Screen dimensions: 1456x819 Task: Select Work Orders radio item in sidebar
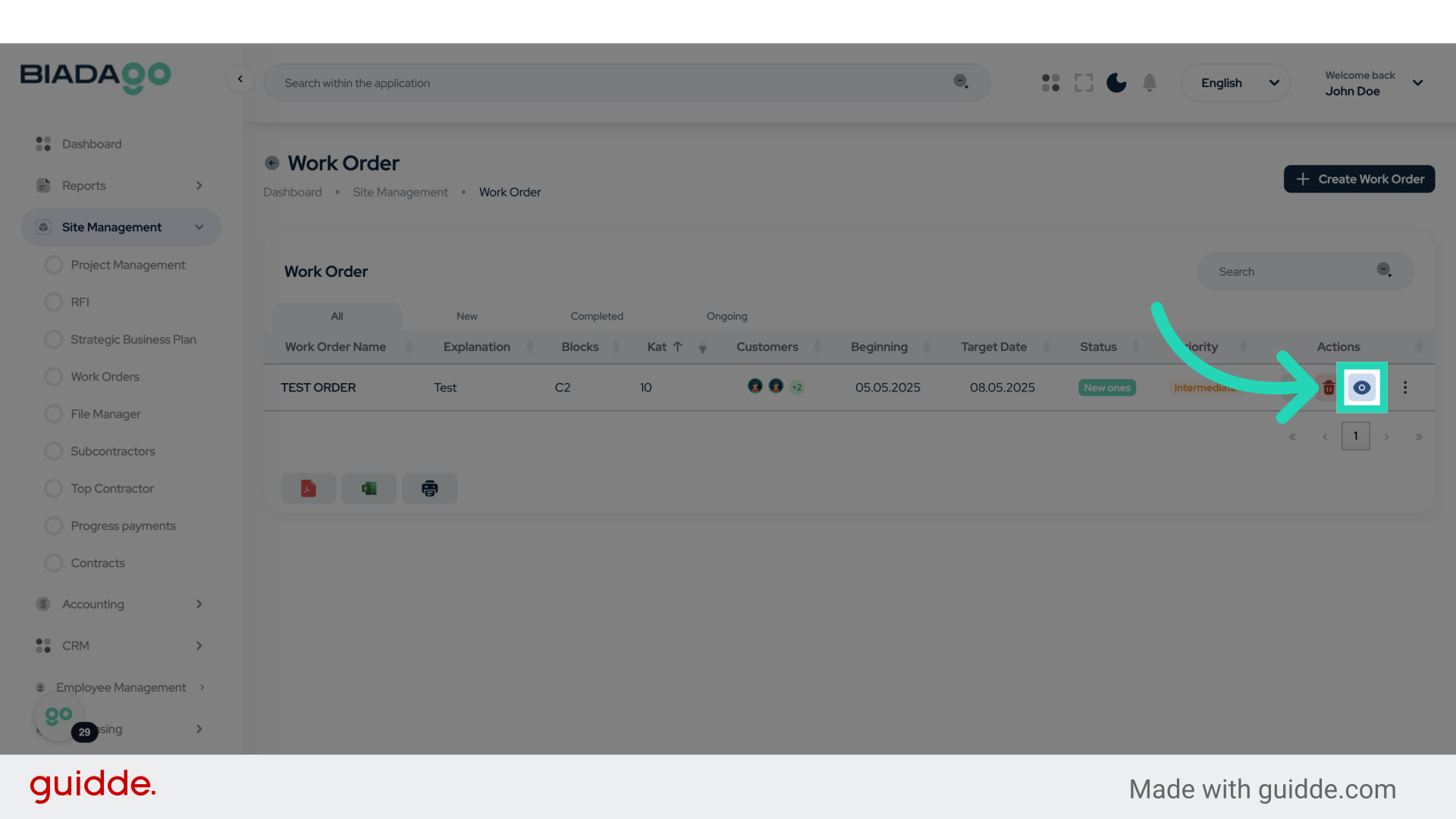(105, 377)
